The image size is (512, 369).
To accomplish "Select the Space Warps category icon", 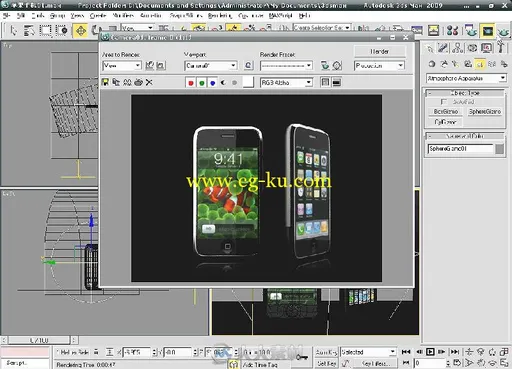I will [492, 64].
